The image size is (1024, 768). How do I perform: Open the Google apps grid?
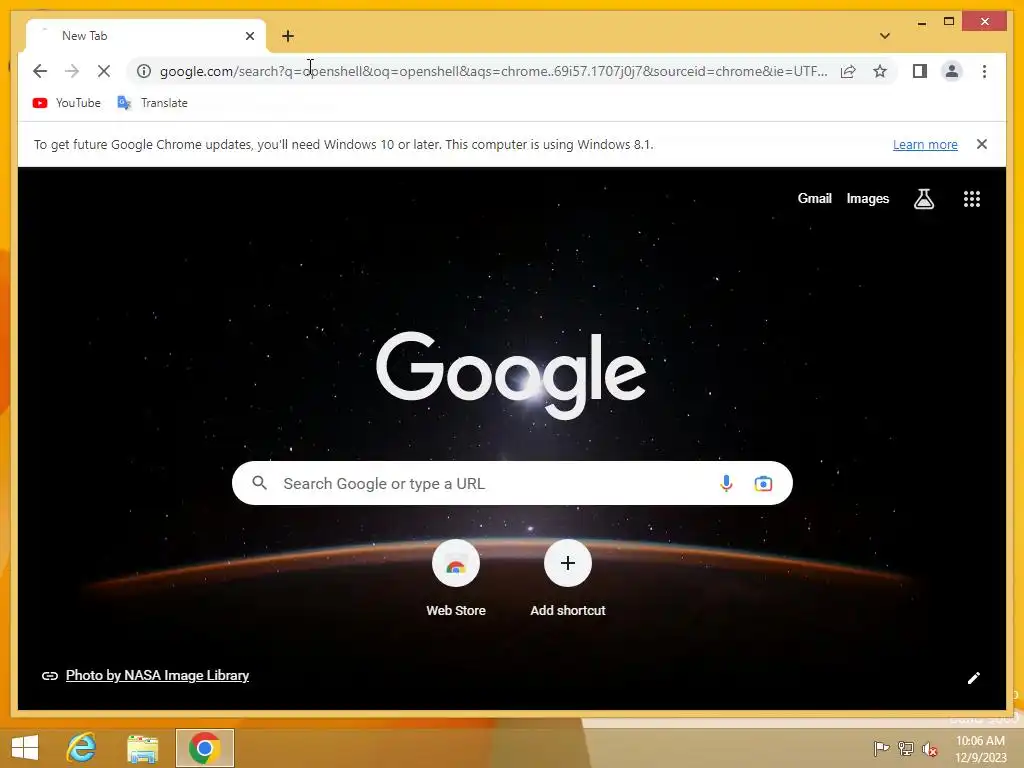click(972, 199)
